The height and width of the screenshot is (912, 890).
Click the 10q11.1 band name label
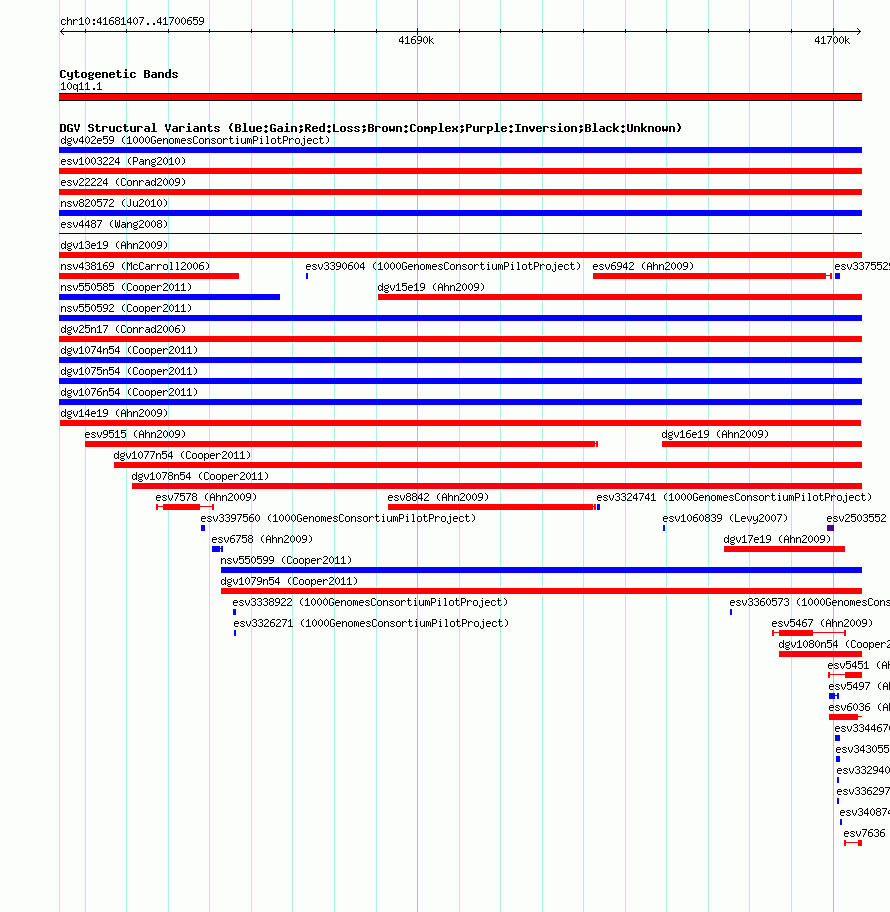pos(81,86)
